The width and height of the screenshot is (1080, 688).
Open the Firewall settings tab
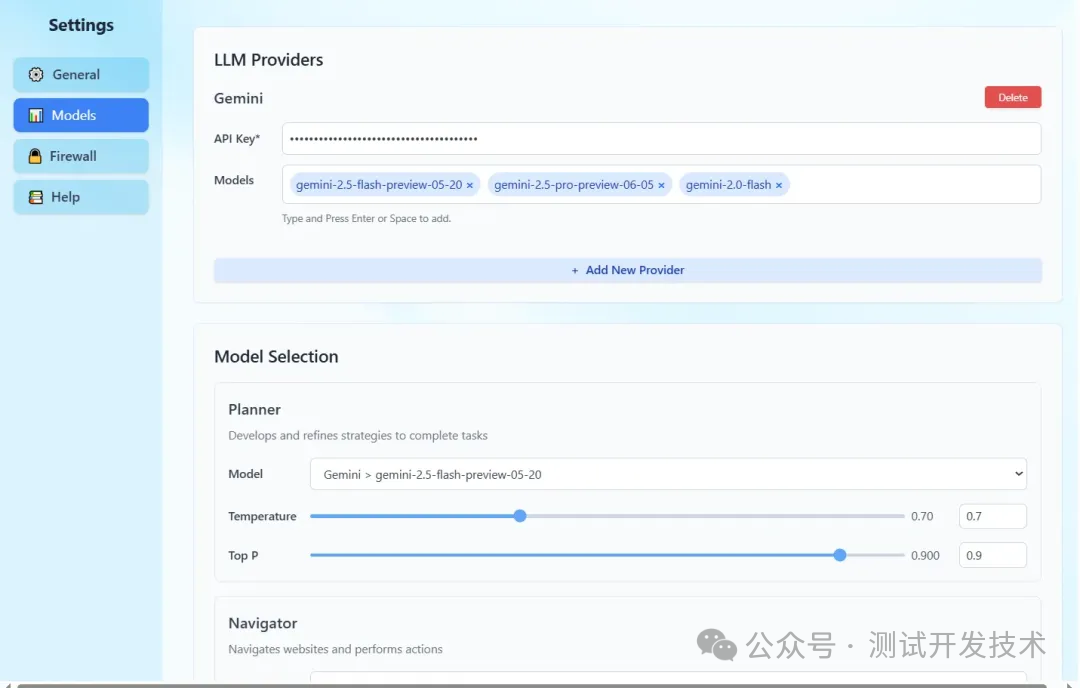(x=81, y=156)
